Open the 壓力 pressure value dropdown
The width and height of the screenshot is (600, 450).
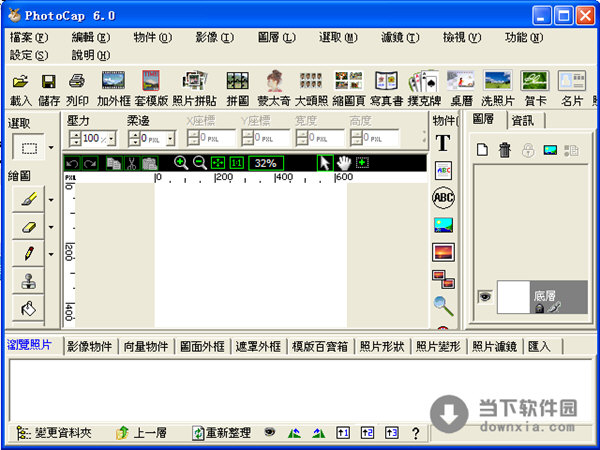(112, 138)
